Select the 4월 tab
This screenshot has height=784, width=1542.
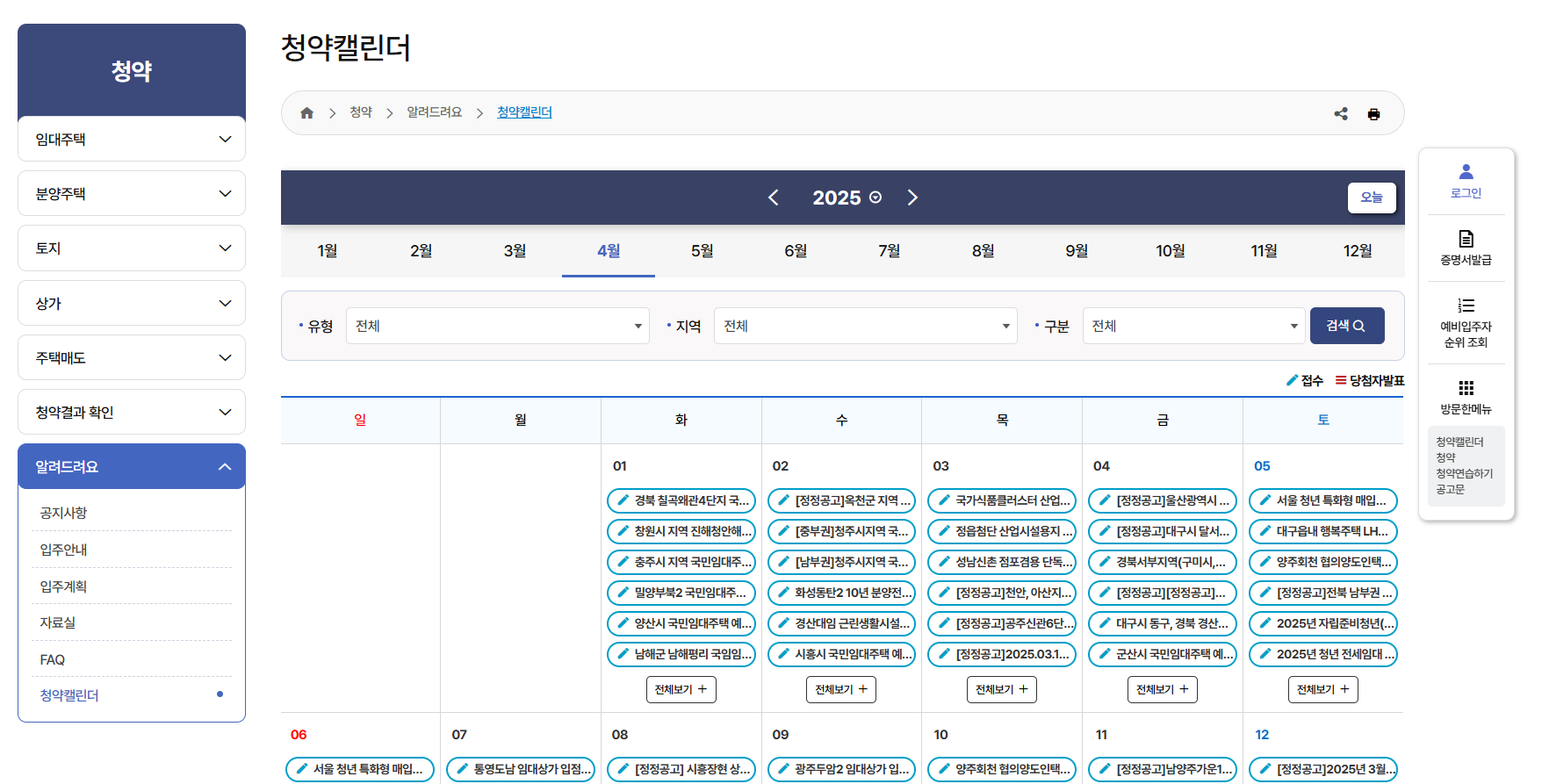[x=609, y=251]
